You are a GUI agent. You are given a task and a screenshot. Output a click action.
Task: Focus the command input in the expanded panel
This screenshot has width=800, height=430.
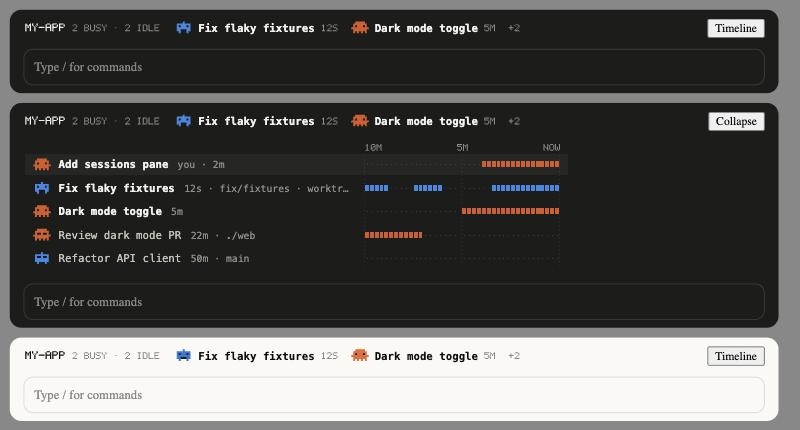click(x=394, y=302)
